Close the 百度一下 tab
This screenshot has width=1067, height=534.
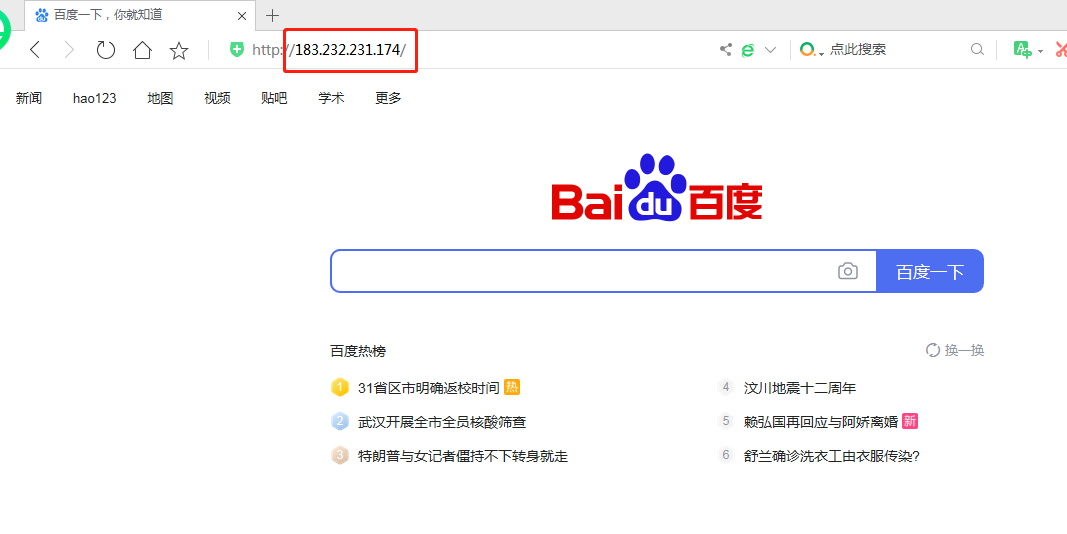tap(242, 16)
